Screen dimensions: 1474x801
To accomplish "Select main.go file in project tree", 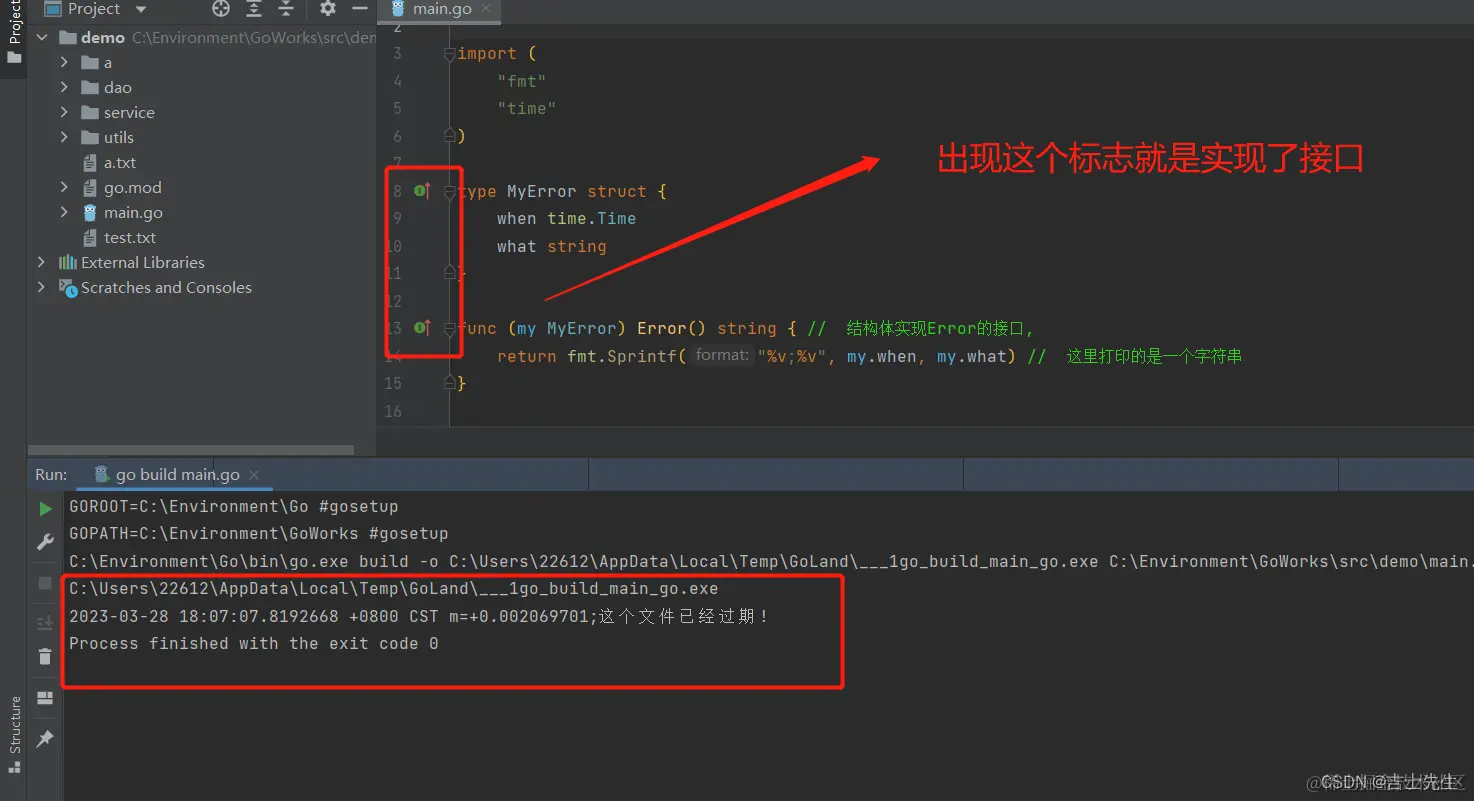I will 122,212.
